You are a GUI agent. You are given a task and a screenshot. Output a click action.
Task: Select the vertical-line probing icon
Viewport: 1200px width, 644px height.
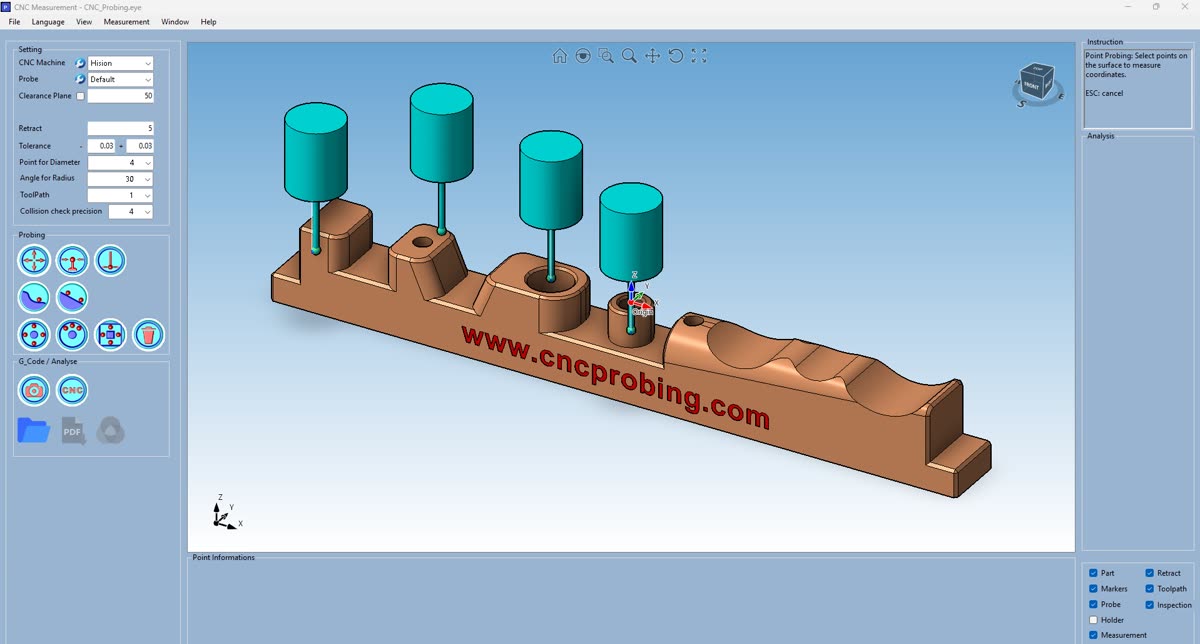[110, 261]
